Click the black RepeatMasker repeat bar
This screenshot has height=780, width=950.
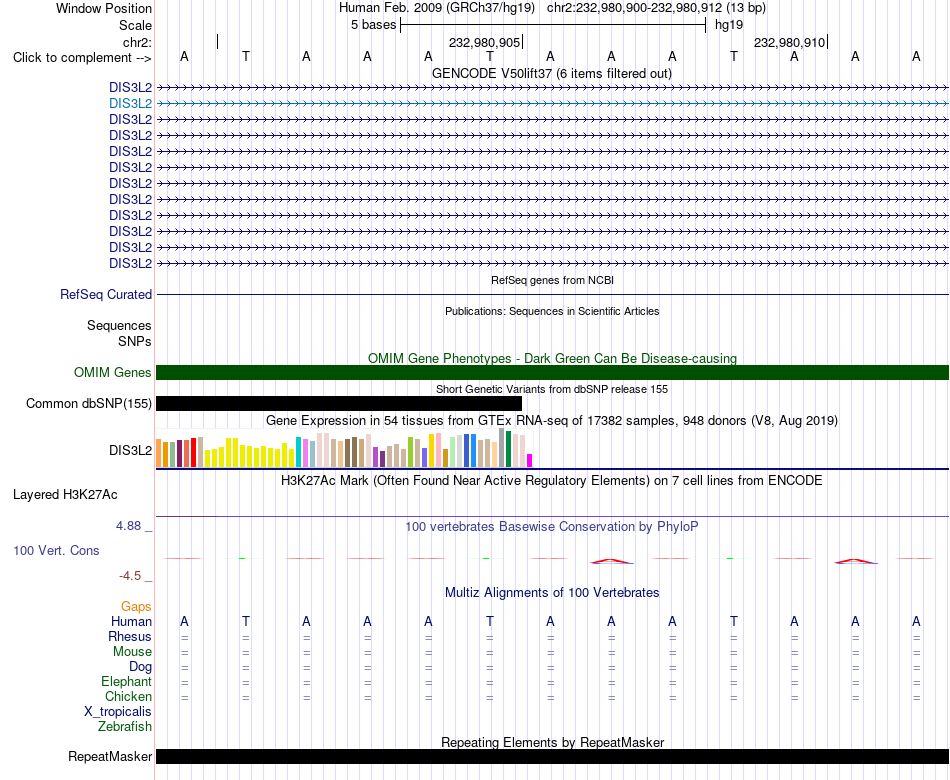tap(552, 756)
